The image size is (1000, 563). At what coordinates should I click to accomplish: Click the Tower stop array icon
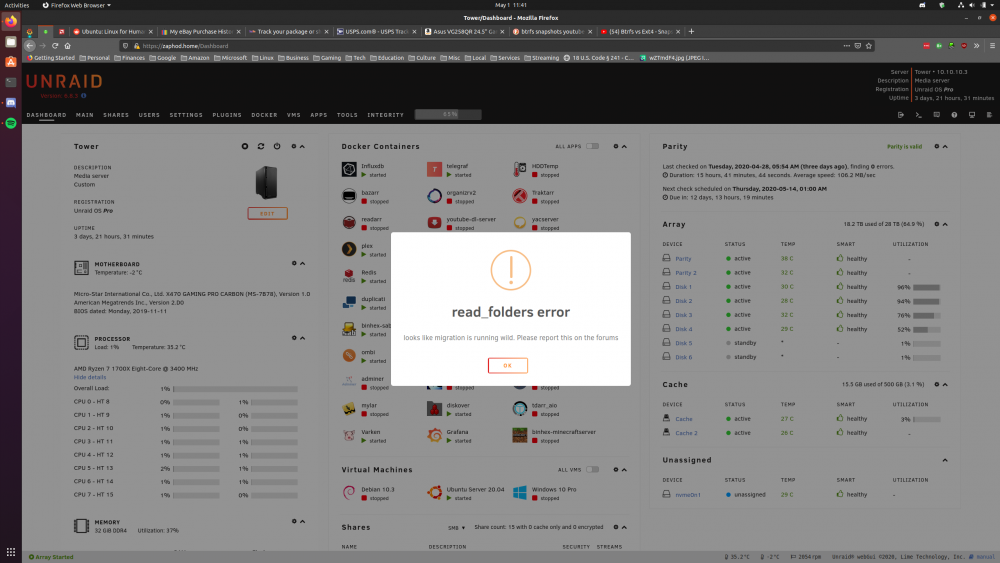[245, 146]
